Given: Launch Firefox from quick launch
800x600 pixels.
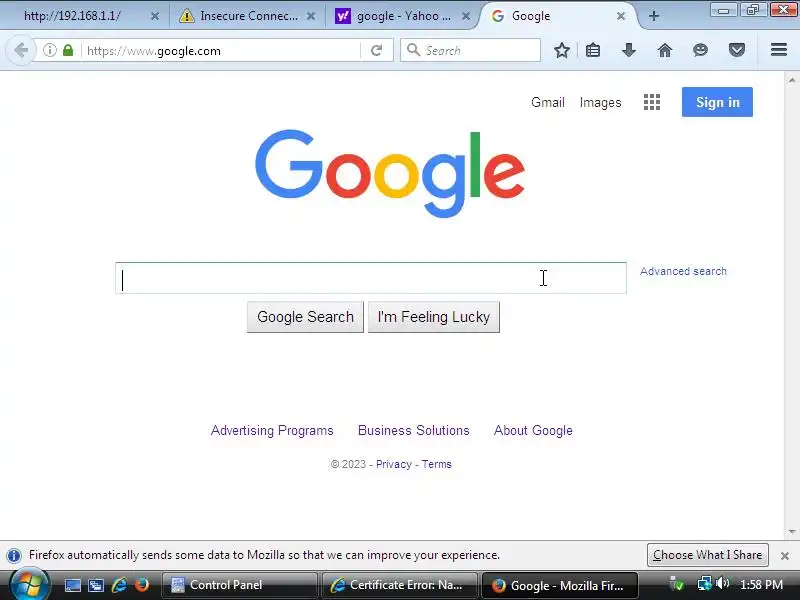Looking at the screenshot, I should (x=142, y=585).
